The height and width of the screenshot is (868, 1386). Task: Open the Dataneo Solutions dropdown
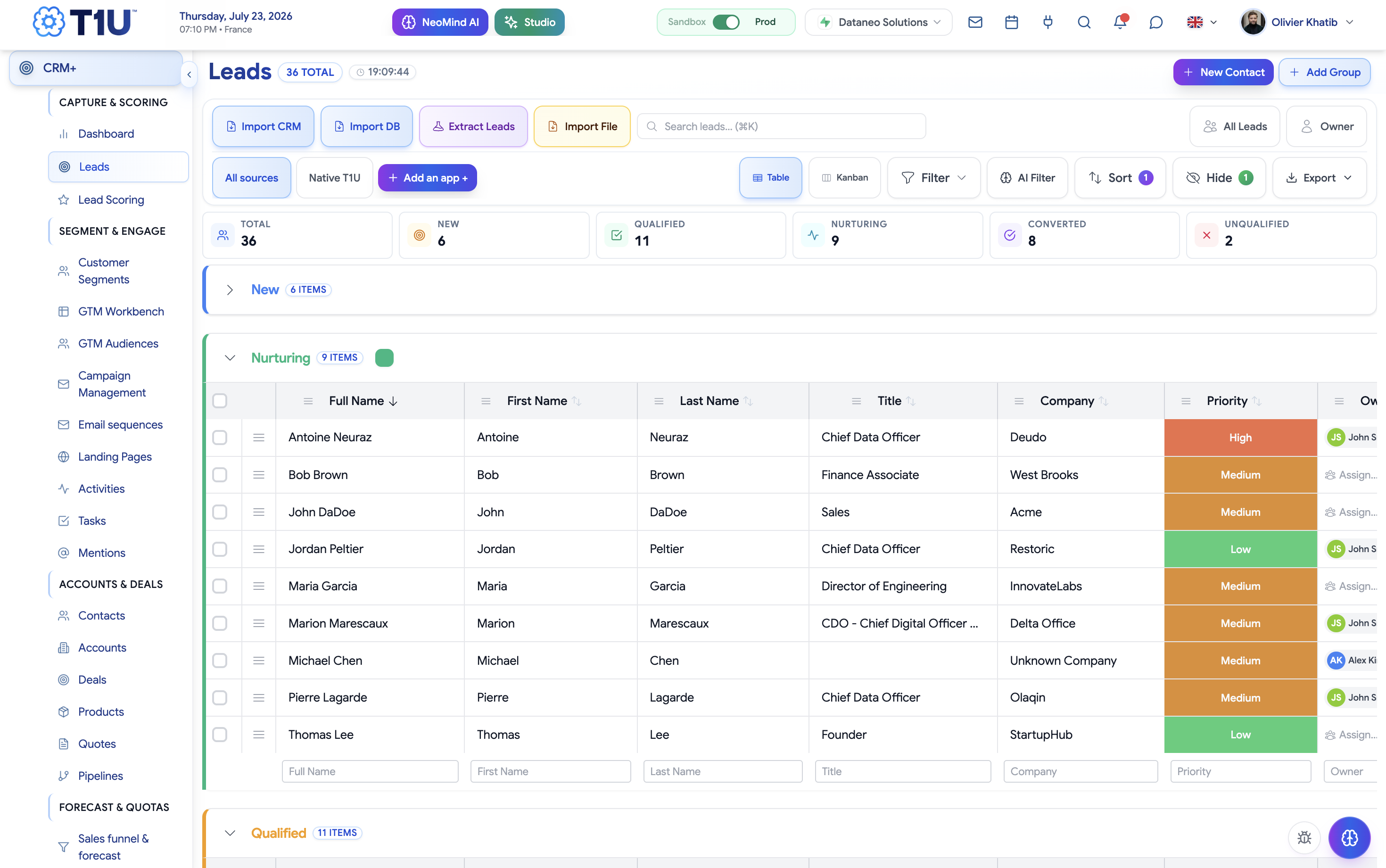(878, 22)
